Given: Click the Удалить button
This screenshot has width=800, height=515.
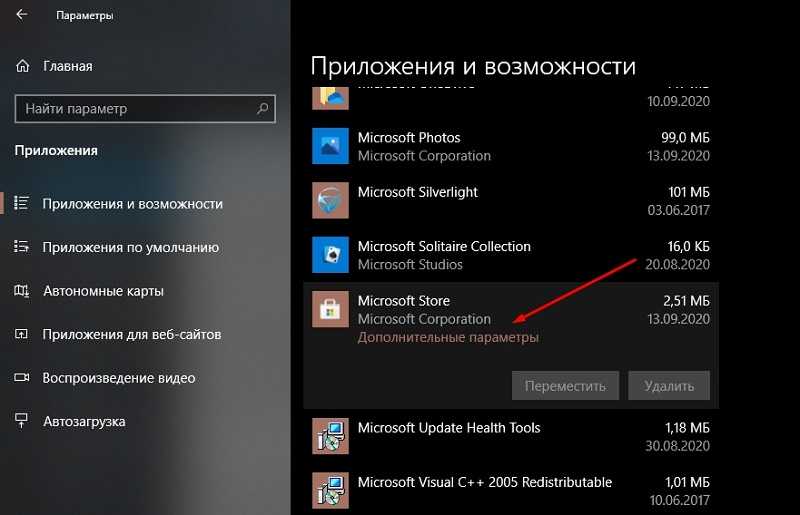Looking at the screenshot, I should [x=669, y=386].
